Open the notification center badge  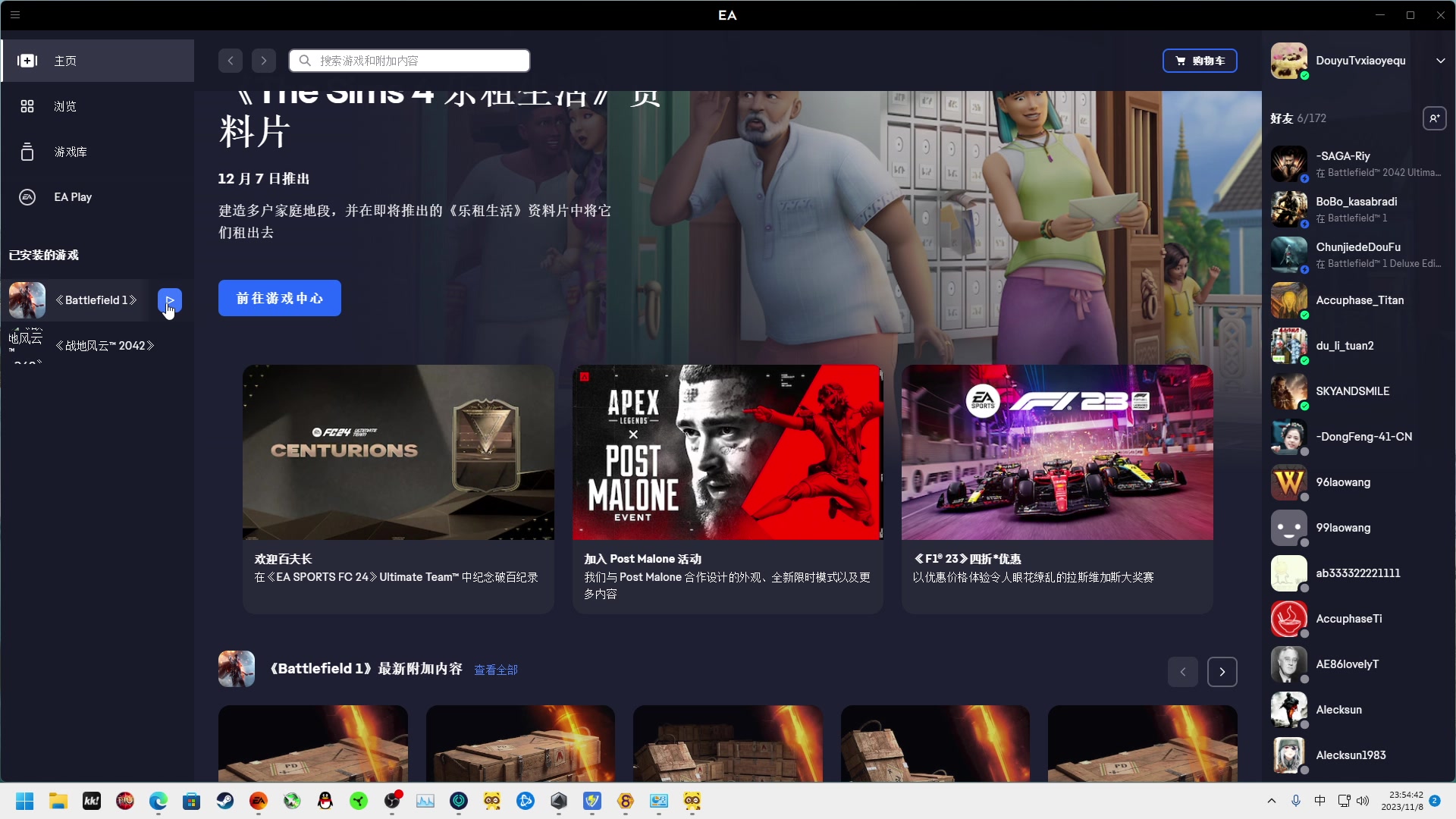[x=1435, y=800]
